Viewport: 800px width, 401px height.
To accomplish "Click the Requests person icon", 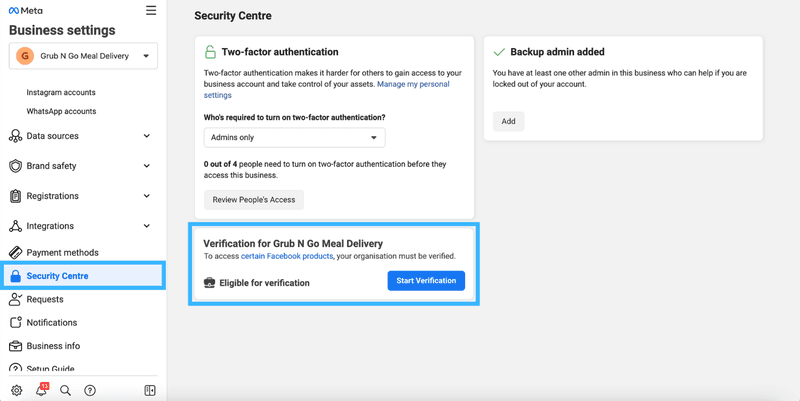I will [x=16, y=299].
